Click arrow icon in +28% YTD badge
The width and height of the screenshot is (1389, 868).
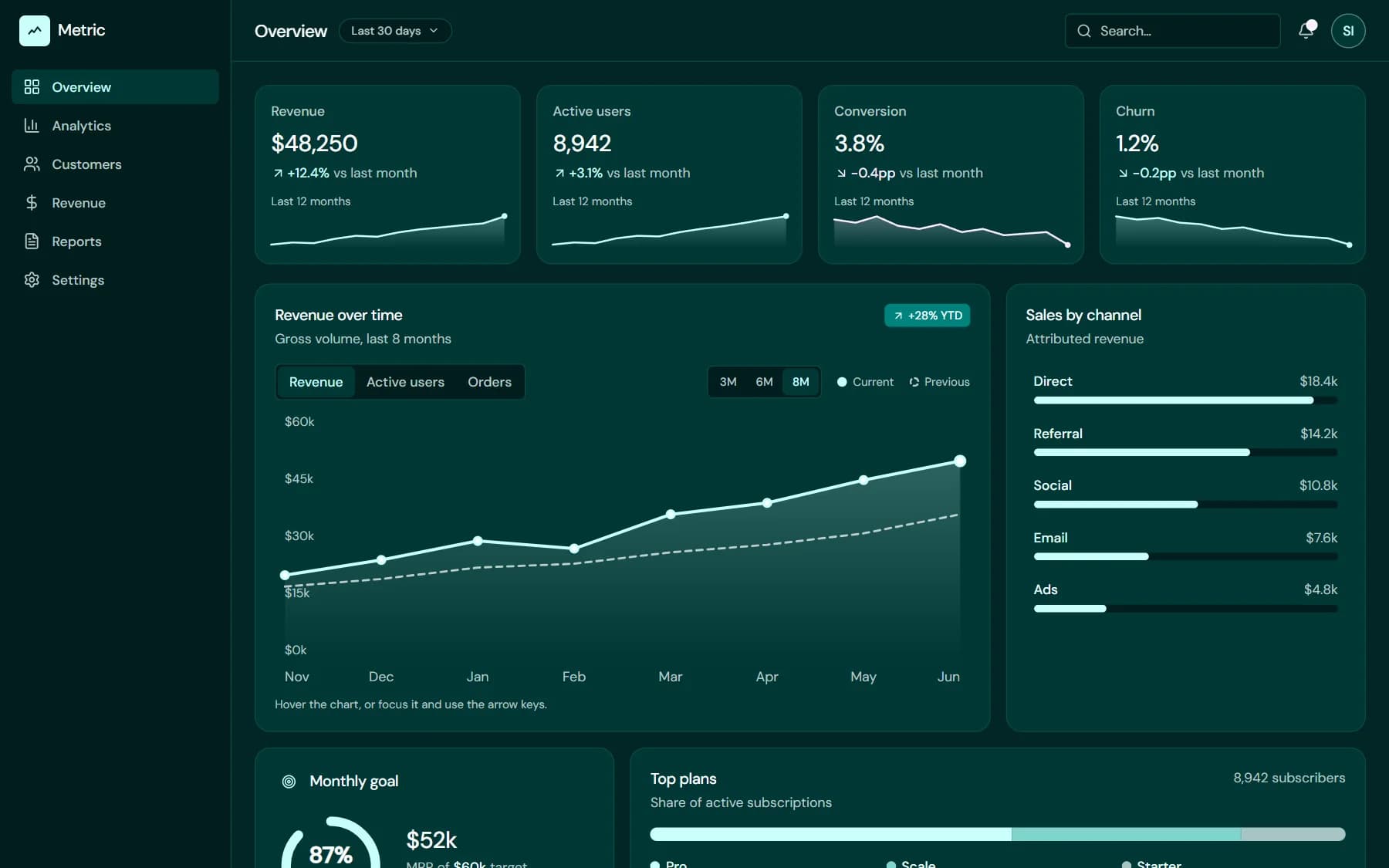tap(898, 316)
